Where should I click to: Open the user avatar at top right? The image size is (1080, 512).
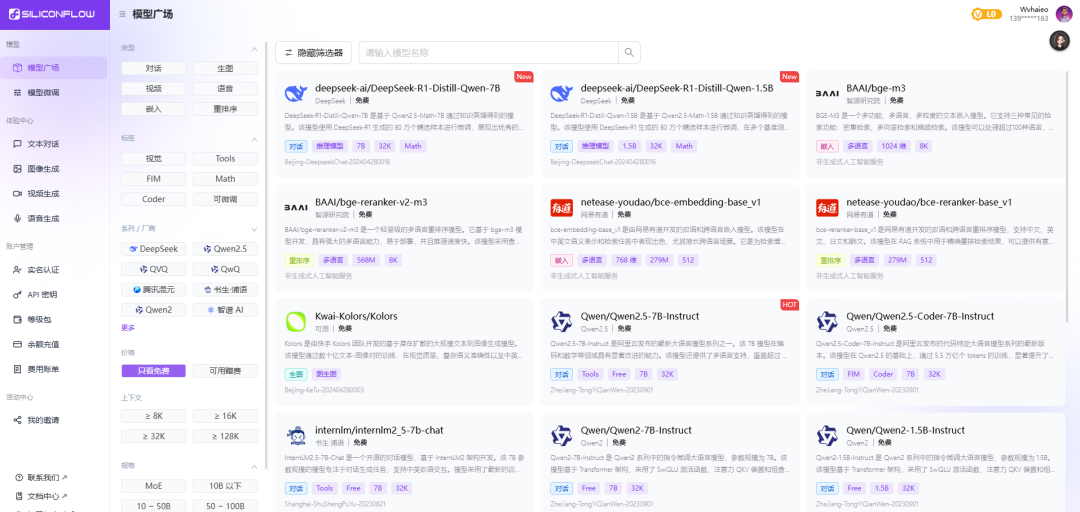[x=1063, y=14]
